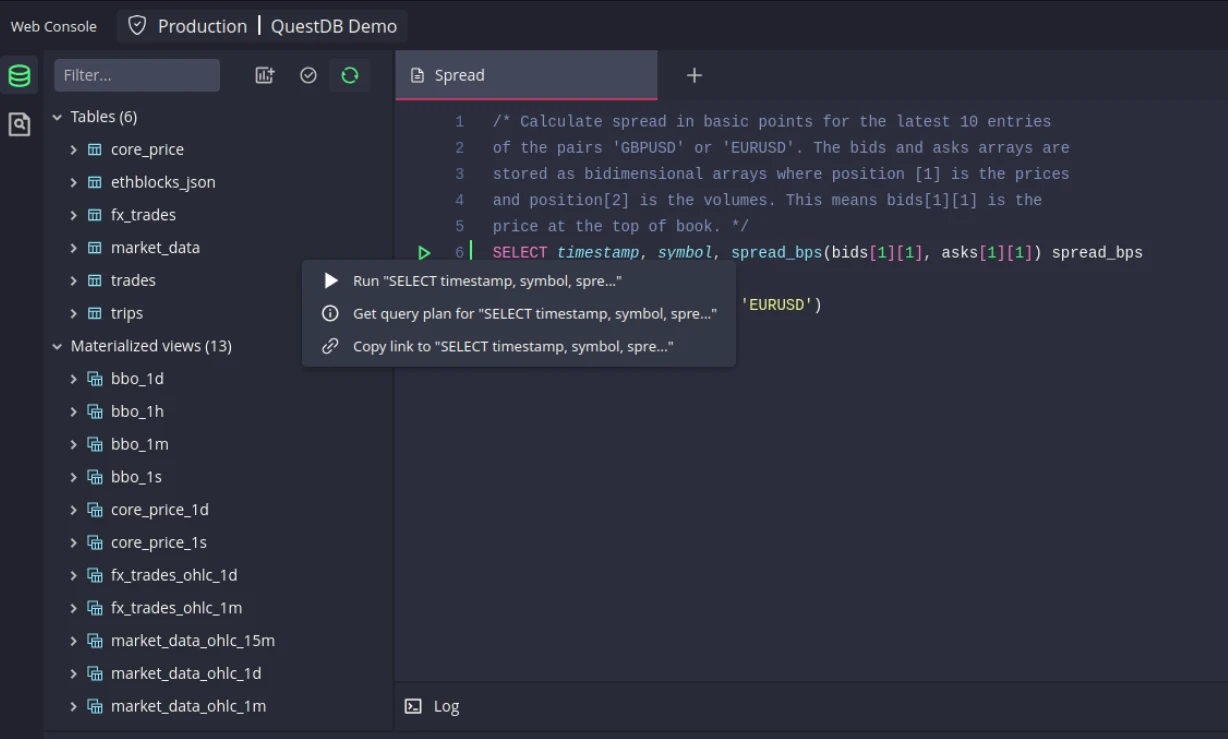This screenshot has height=739, width=1228.
Task: Click the view icon for core_price_1s
Action: coord(95,542)
